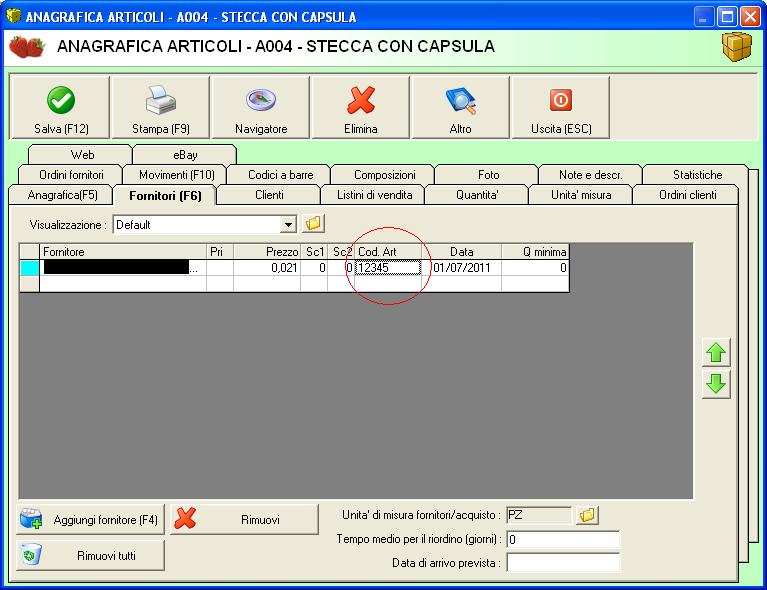Open the Note e descr. tab

[x=590, y=175]
